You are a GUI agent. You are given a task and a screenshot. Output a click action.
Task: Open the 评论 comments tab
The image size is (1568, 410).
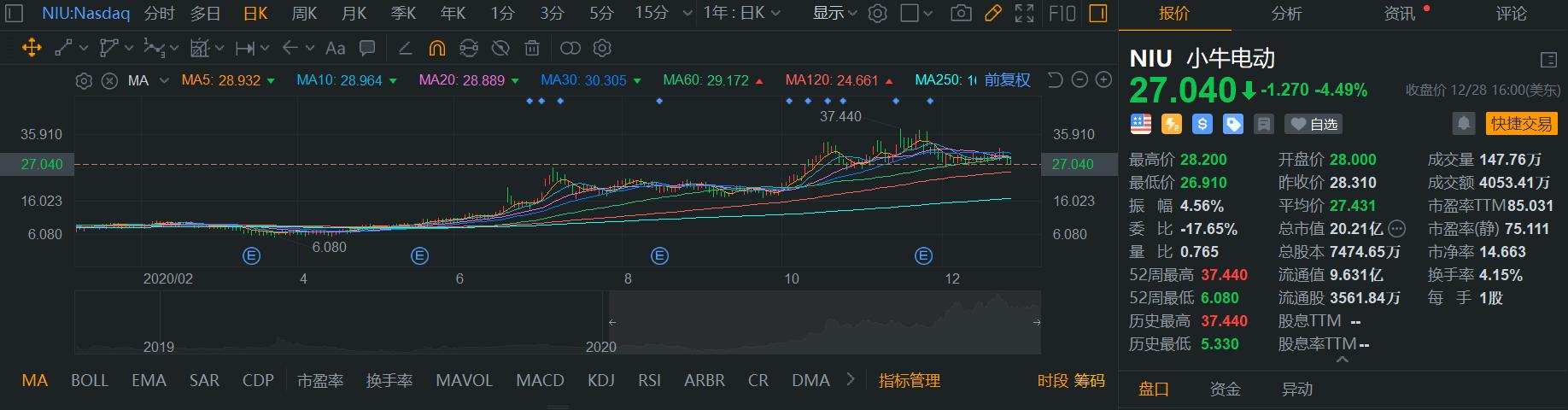[x=1511, y=13]
